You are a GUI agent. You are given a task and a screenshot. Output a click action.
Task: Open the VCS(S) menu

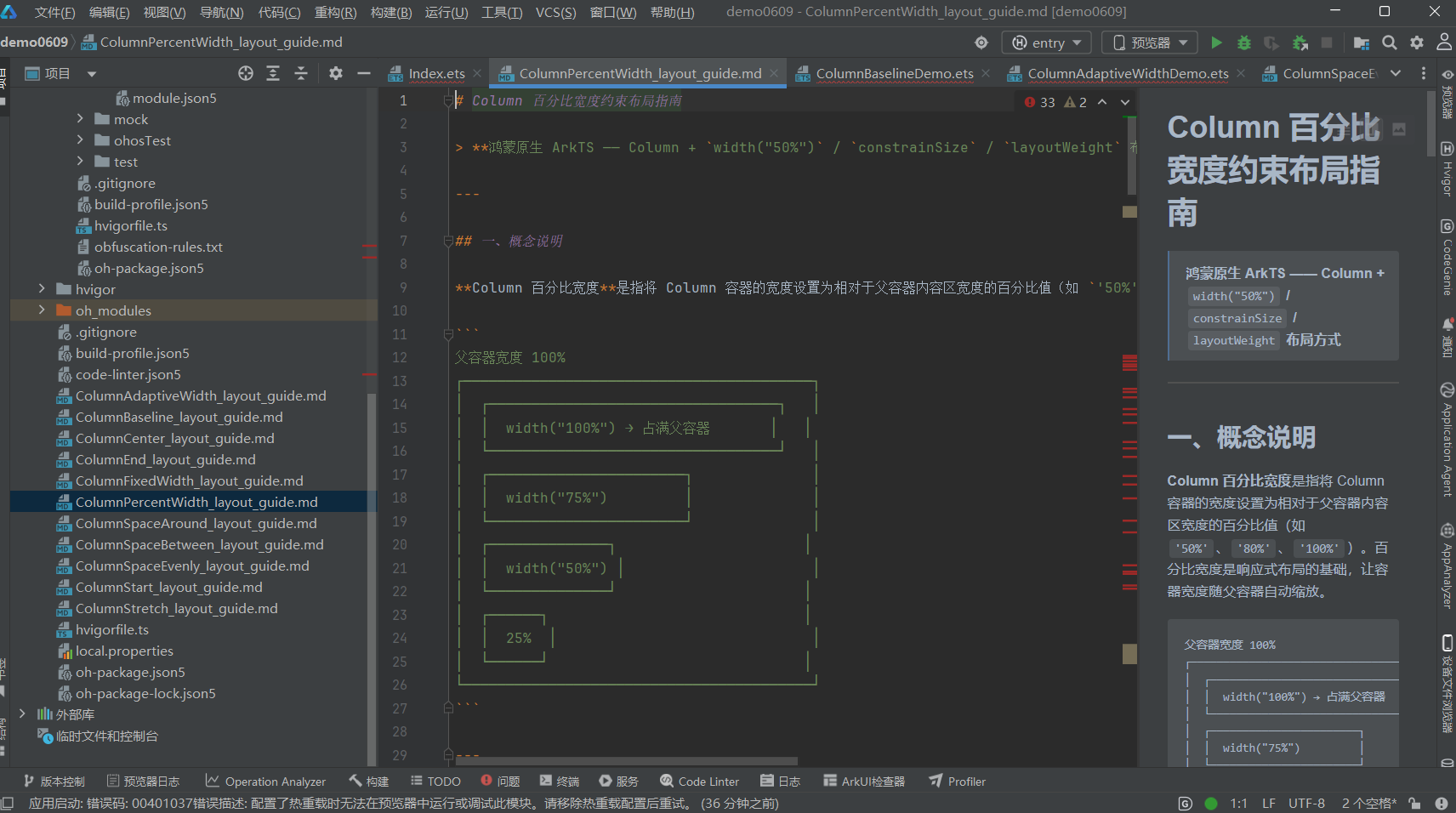555,12
